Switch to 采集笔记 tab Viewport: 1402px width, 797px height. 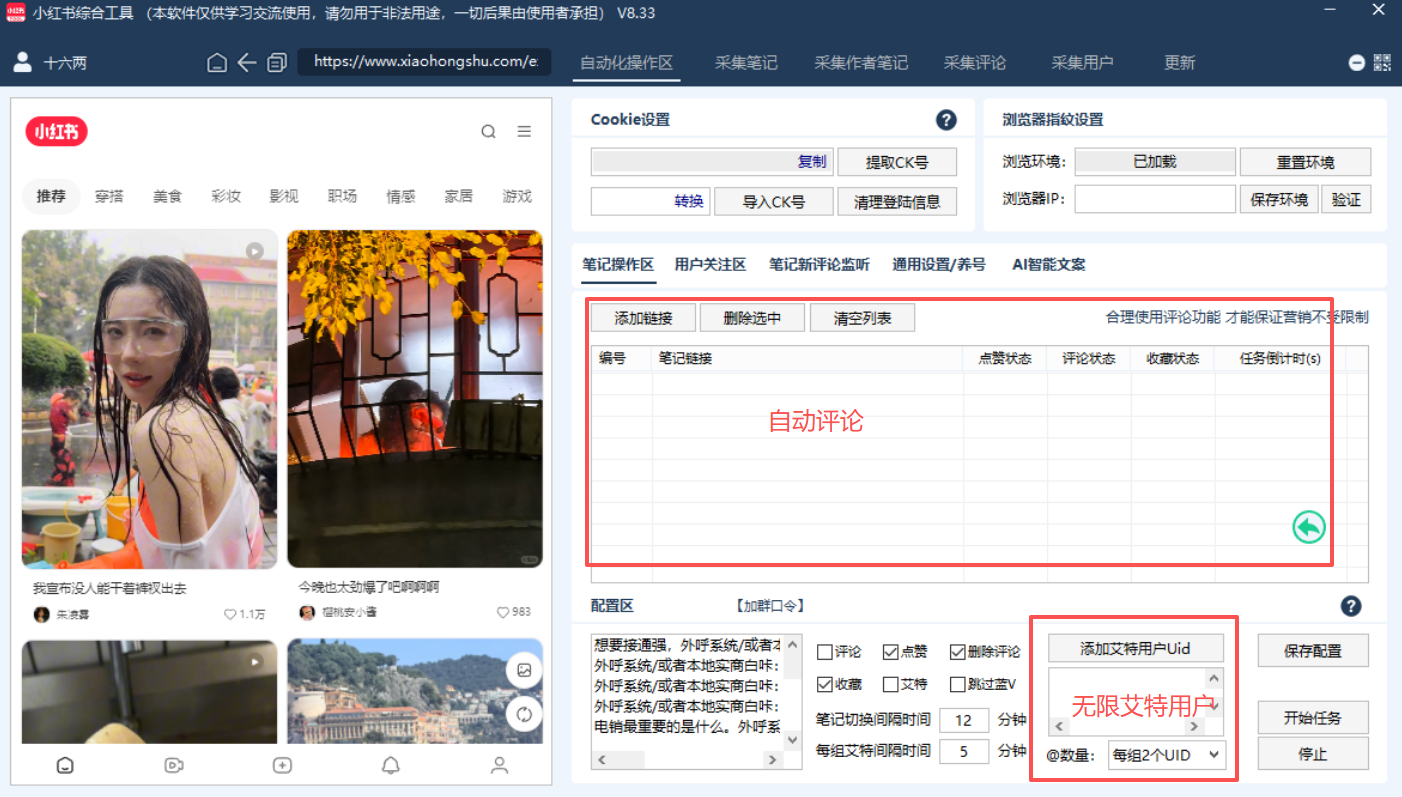click(x=746, y=62)
